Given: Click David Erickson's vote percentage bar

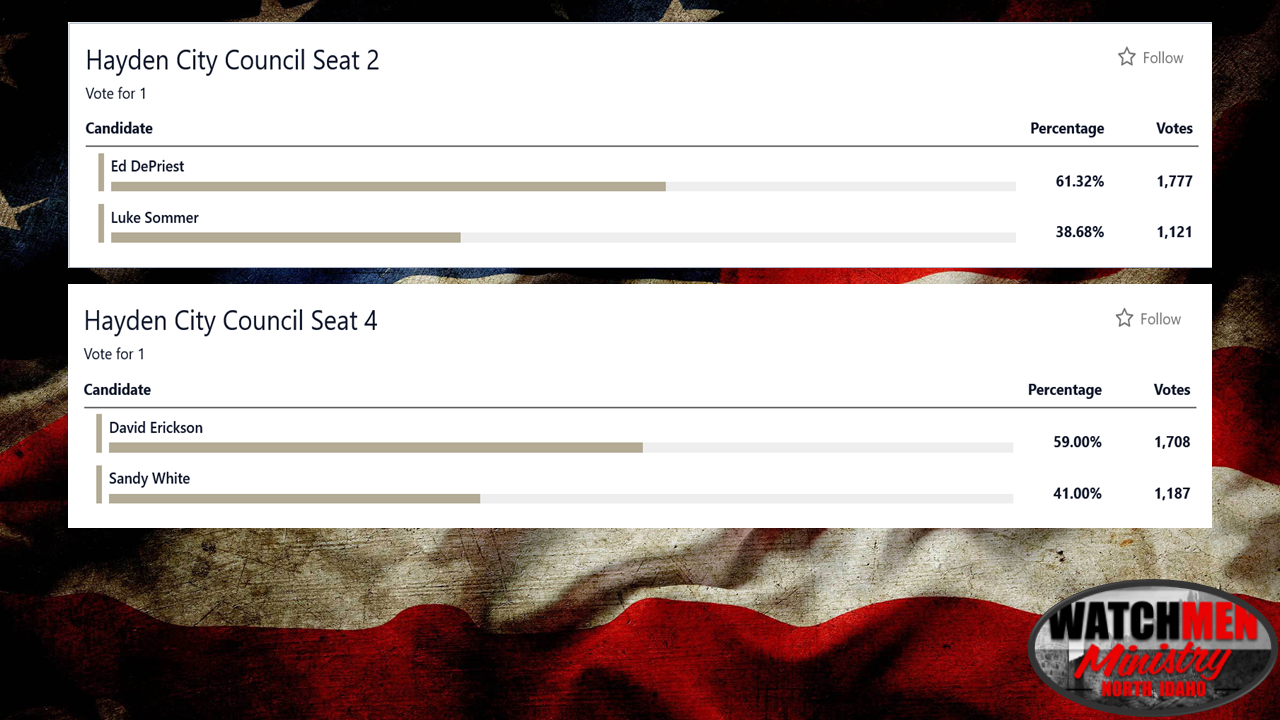Looking at the screenshot, I should 375,447.
